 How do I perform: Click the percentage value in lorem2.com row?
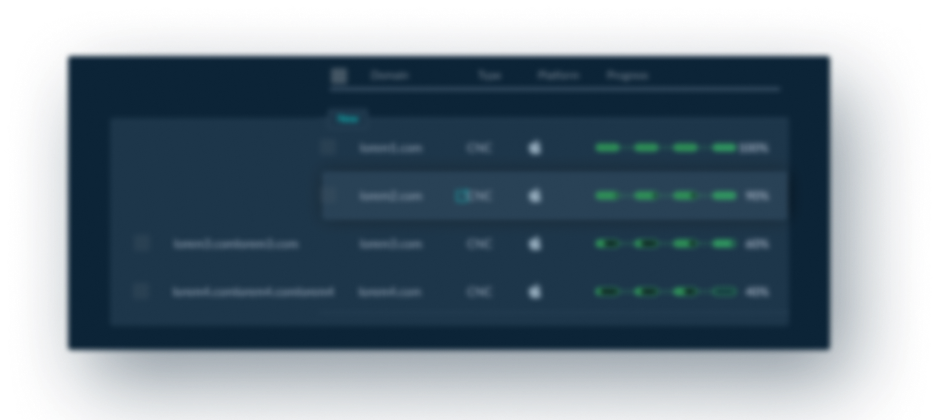757,196
